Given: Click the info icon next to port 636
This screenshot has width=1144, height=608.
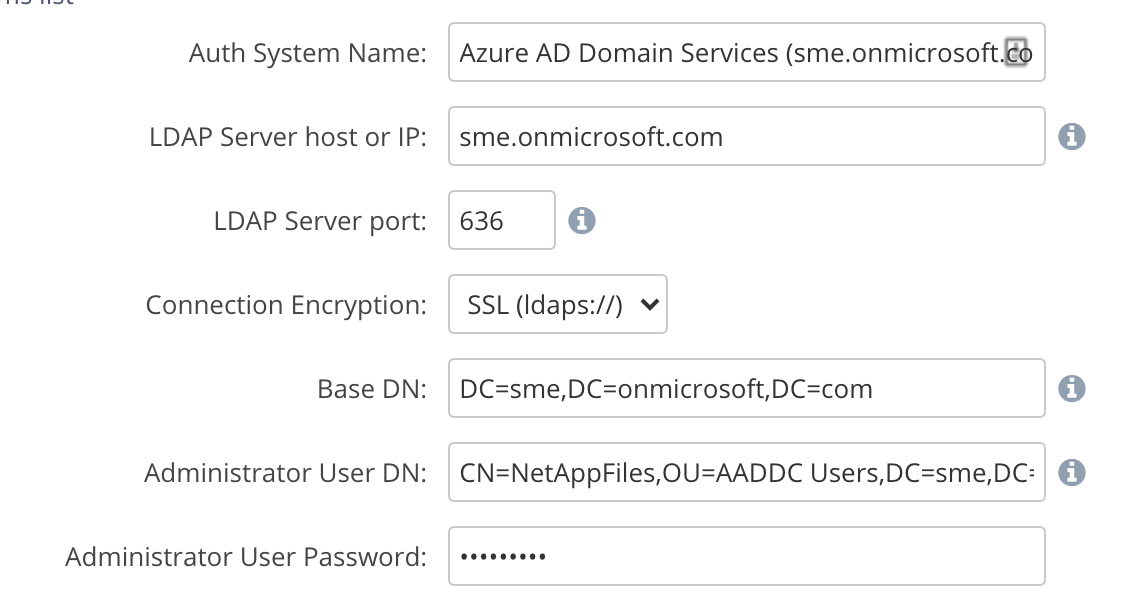Looking at the screenshot, I should [582, 220].
